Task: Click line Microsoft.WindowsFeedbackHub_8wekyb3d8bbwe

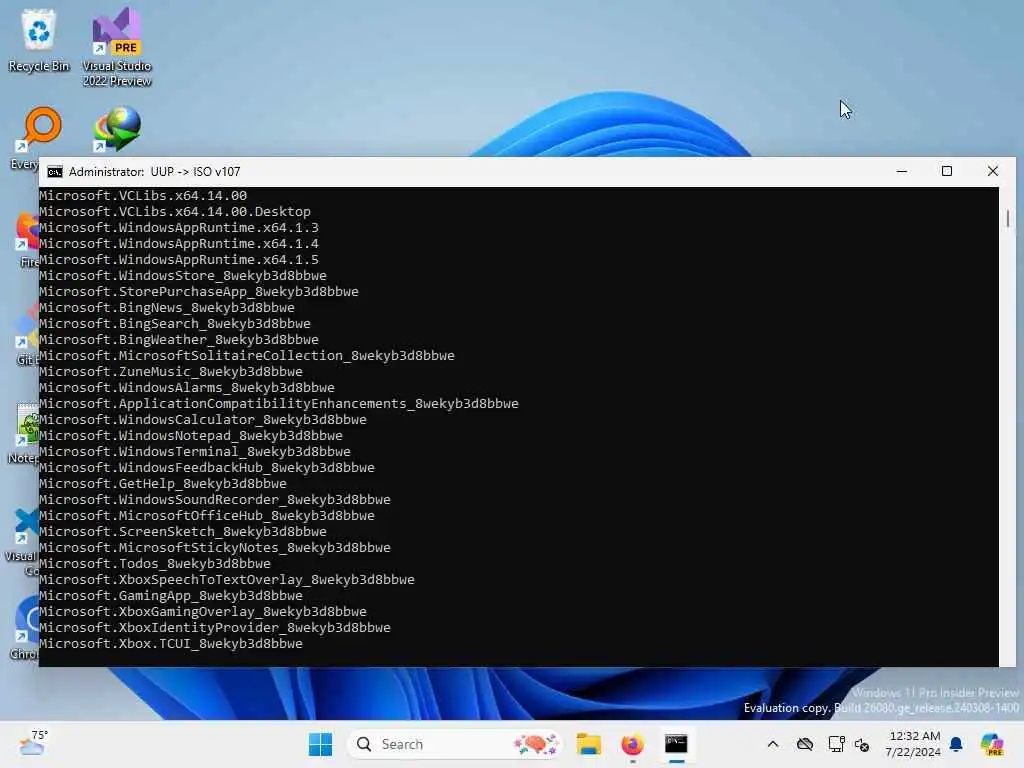Action: (x=207, y=468)
